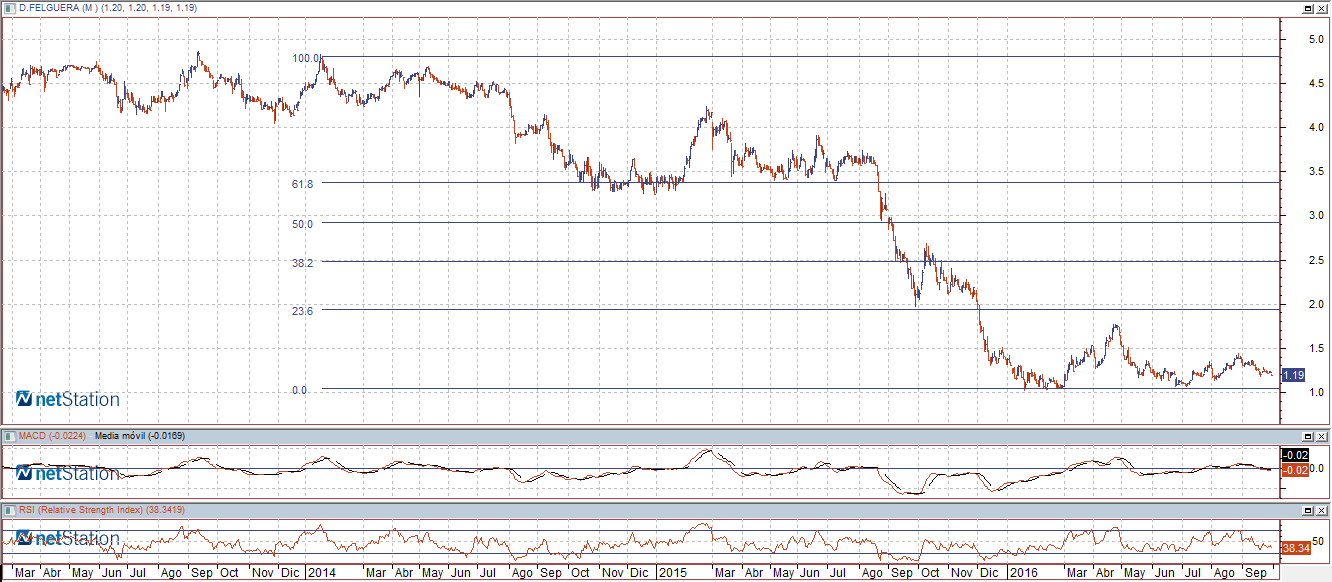Maximize the D.FELGUERA price chart panel
Screen dimensions: 1332x582
(x=1308, y=8)
